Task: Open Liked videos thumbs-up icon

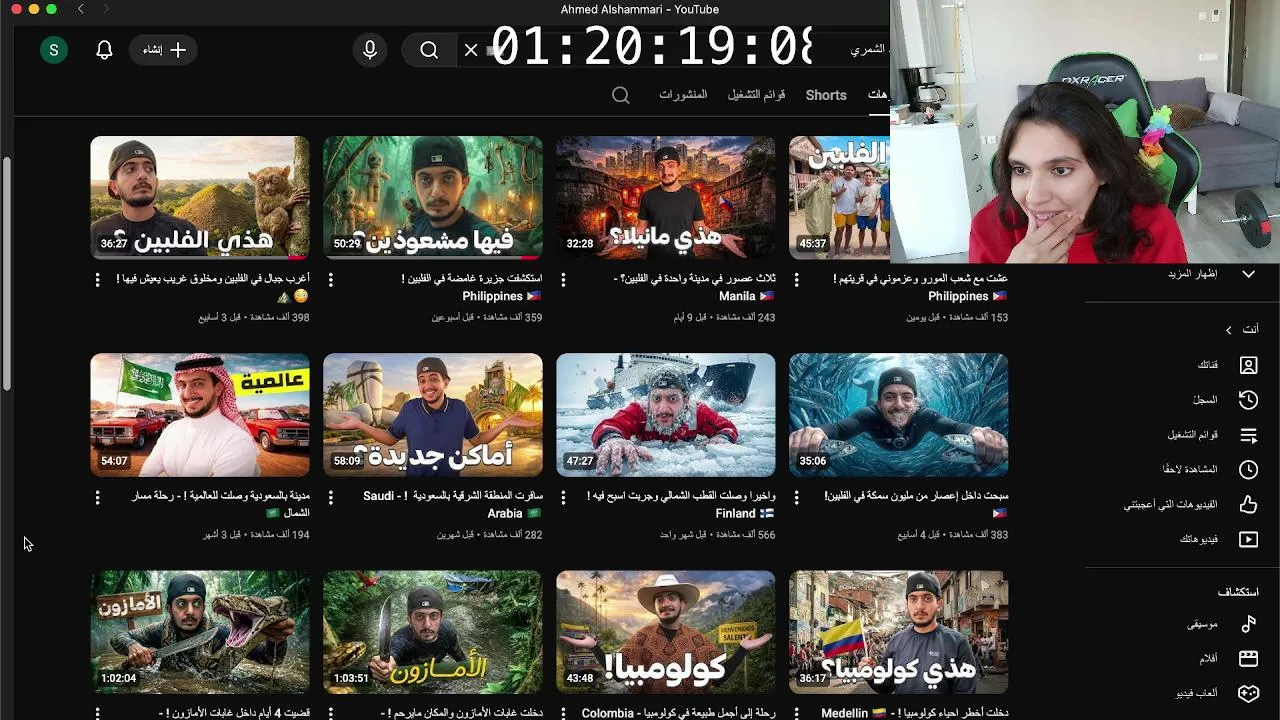Action: coord(1248,504)
